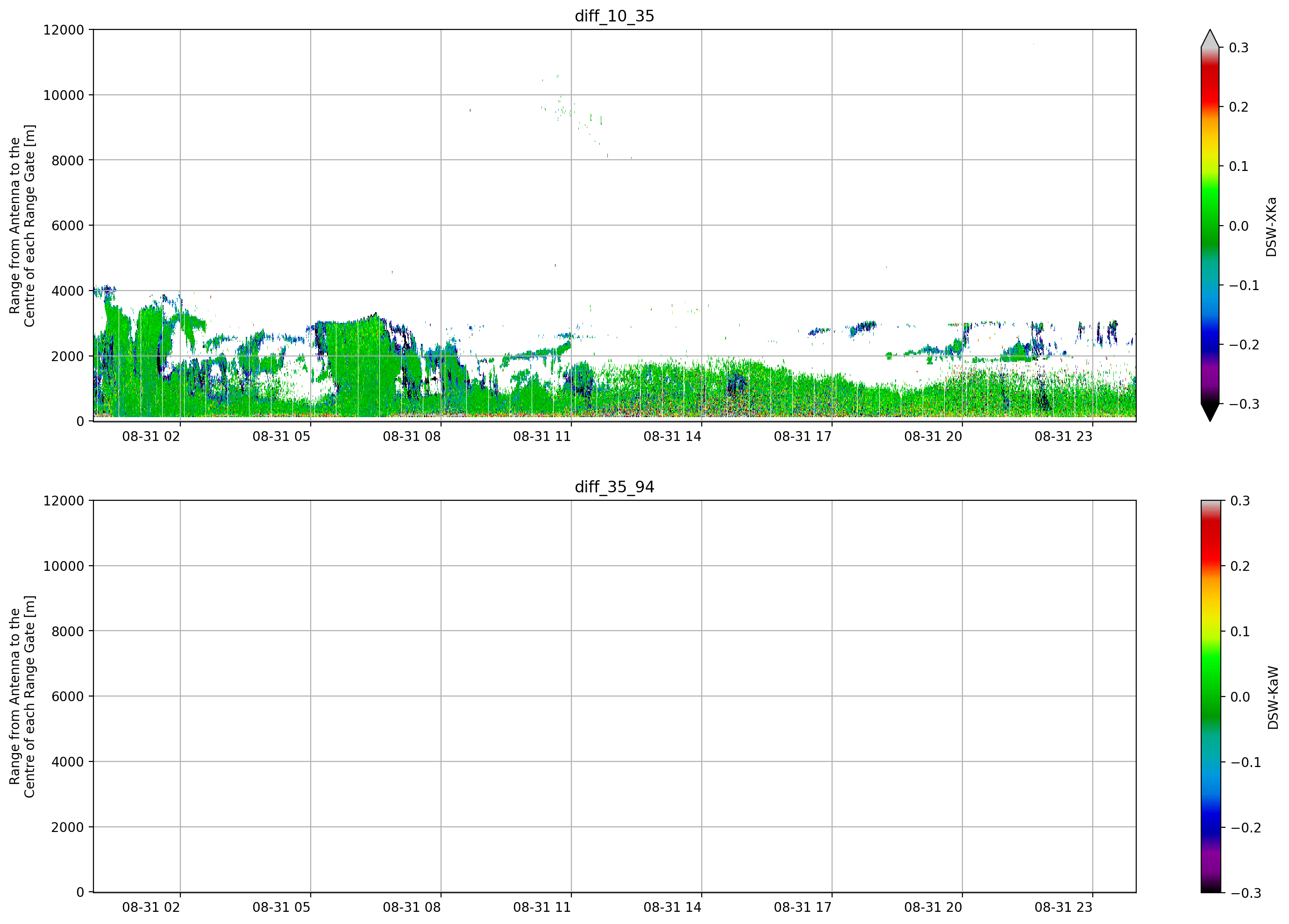
Task: Click the 08-31 14 tick label on the top plot
Action: point(672,436)
